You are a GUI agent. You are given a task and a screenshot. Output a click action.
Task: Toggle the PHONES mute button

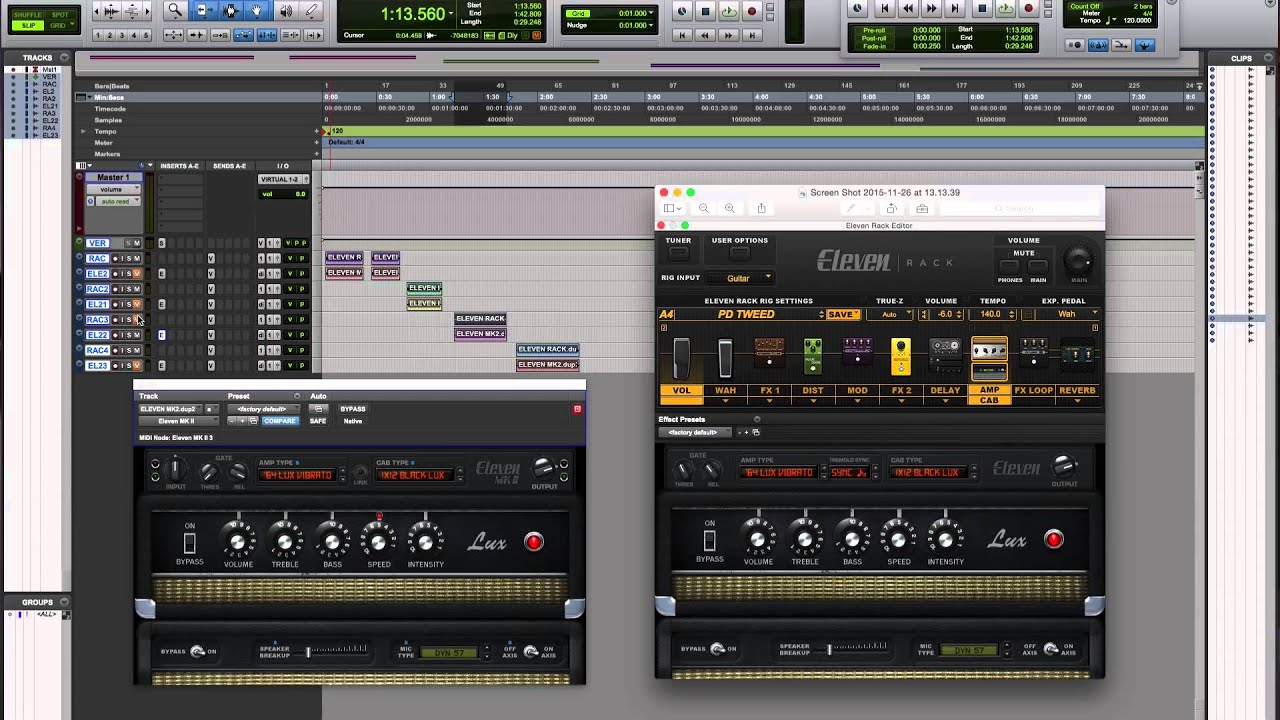[1010, 267]
